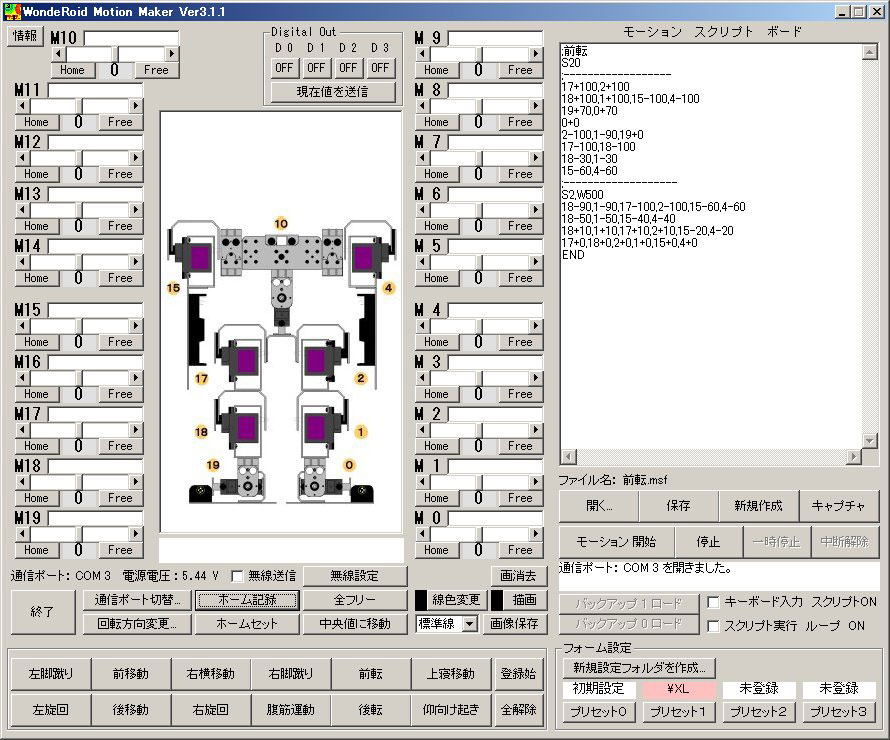Image resolution: width=890 pixels, height=740 pixels.
Task: Click the 腹筋運動 motion button
Action: 291,709
